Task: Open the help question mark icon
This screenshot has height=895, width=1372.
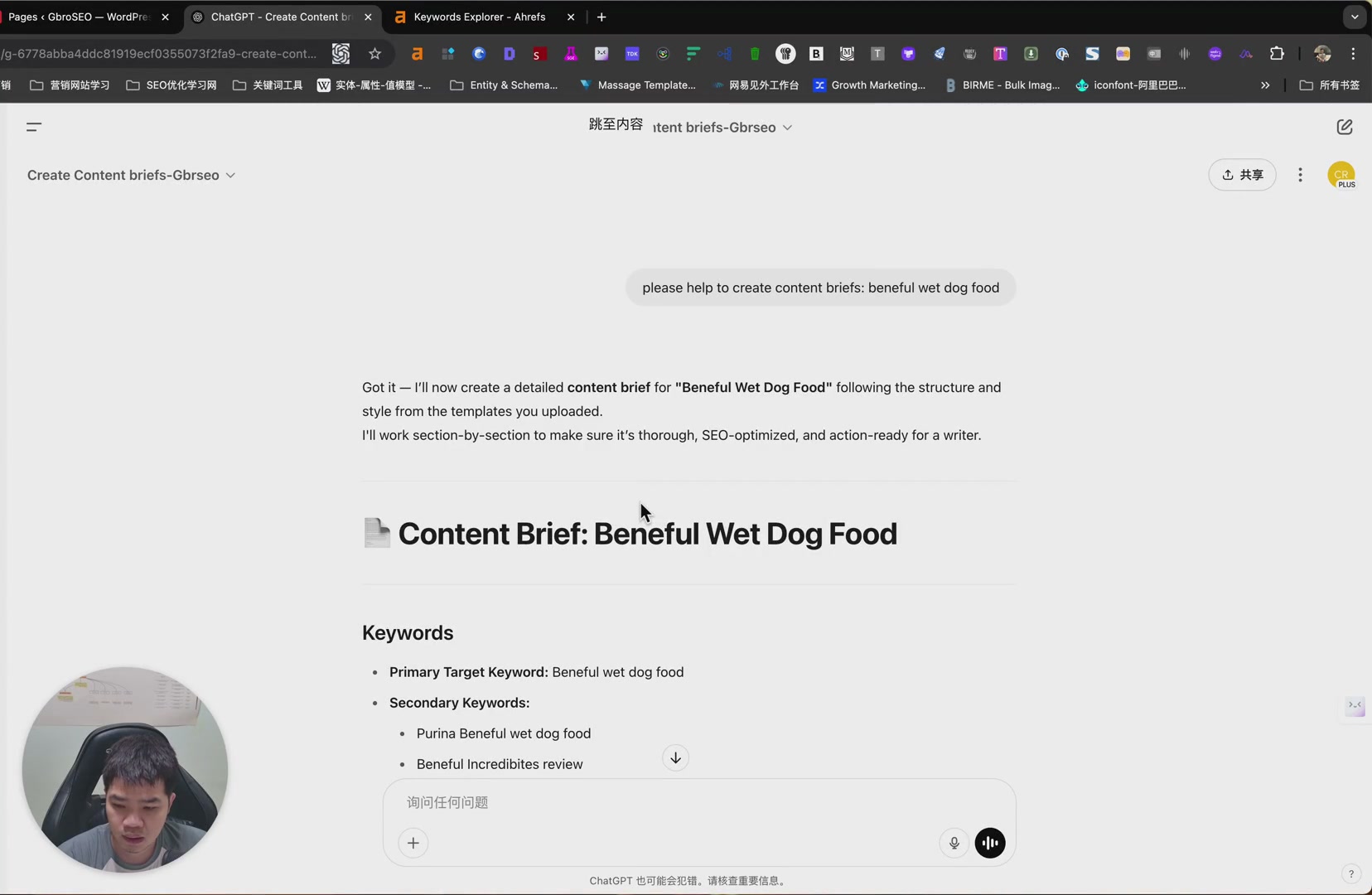Action: [x=1350, y=873]
